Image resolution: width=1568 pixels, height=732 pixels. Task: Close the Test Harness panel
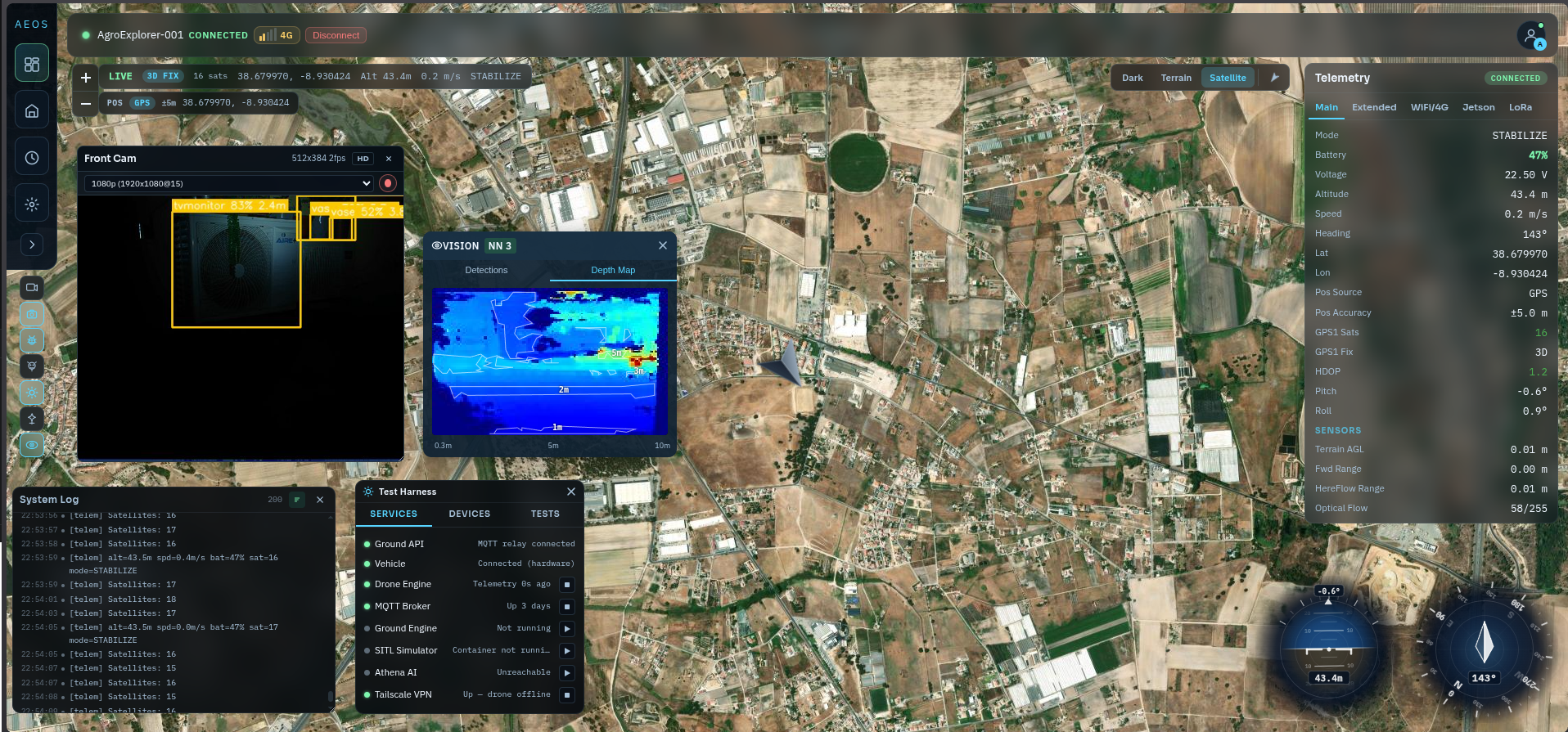coord(571,492)
